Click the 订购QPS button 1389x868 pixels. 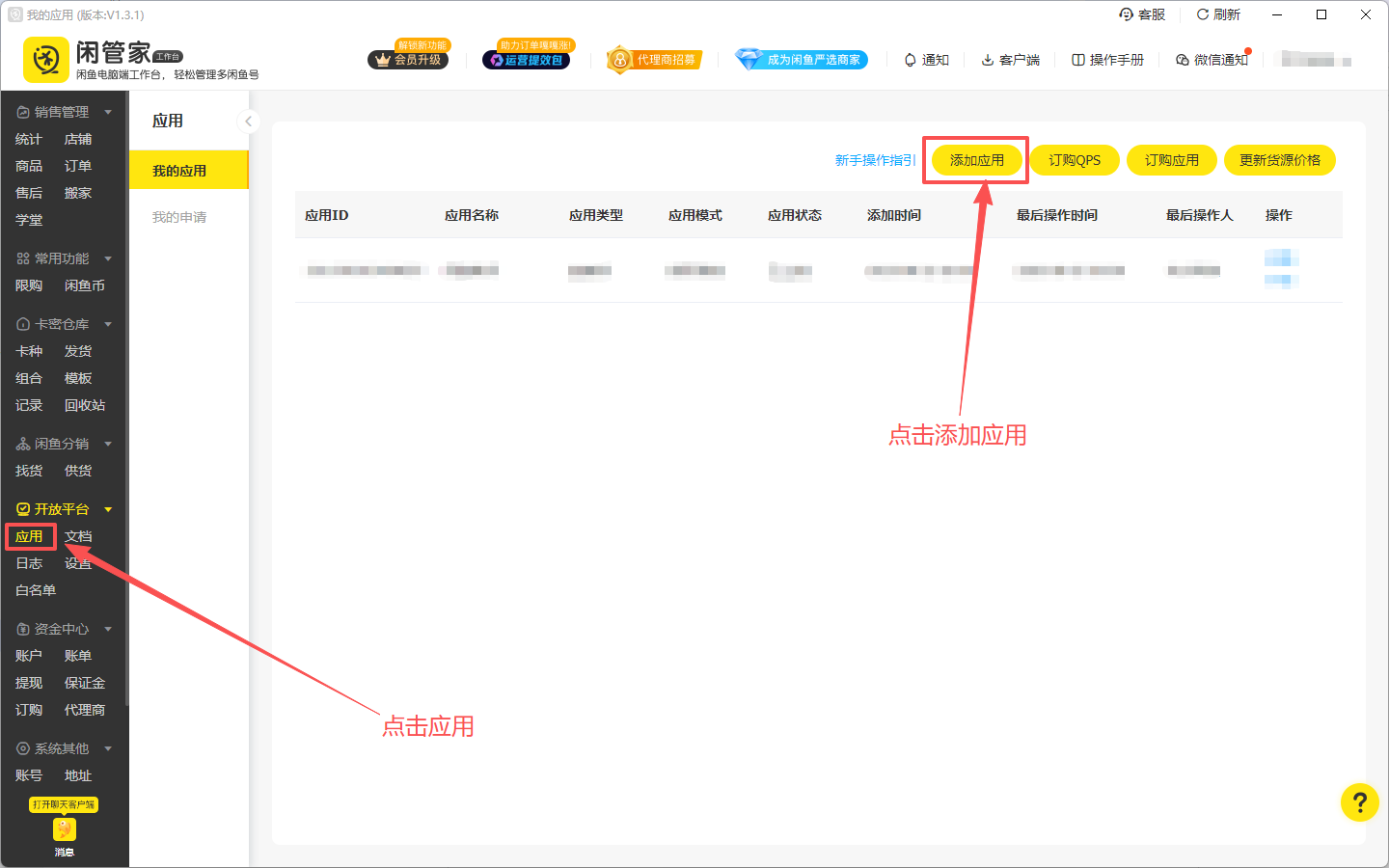point(1075,160)
